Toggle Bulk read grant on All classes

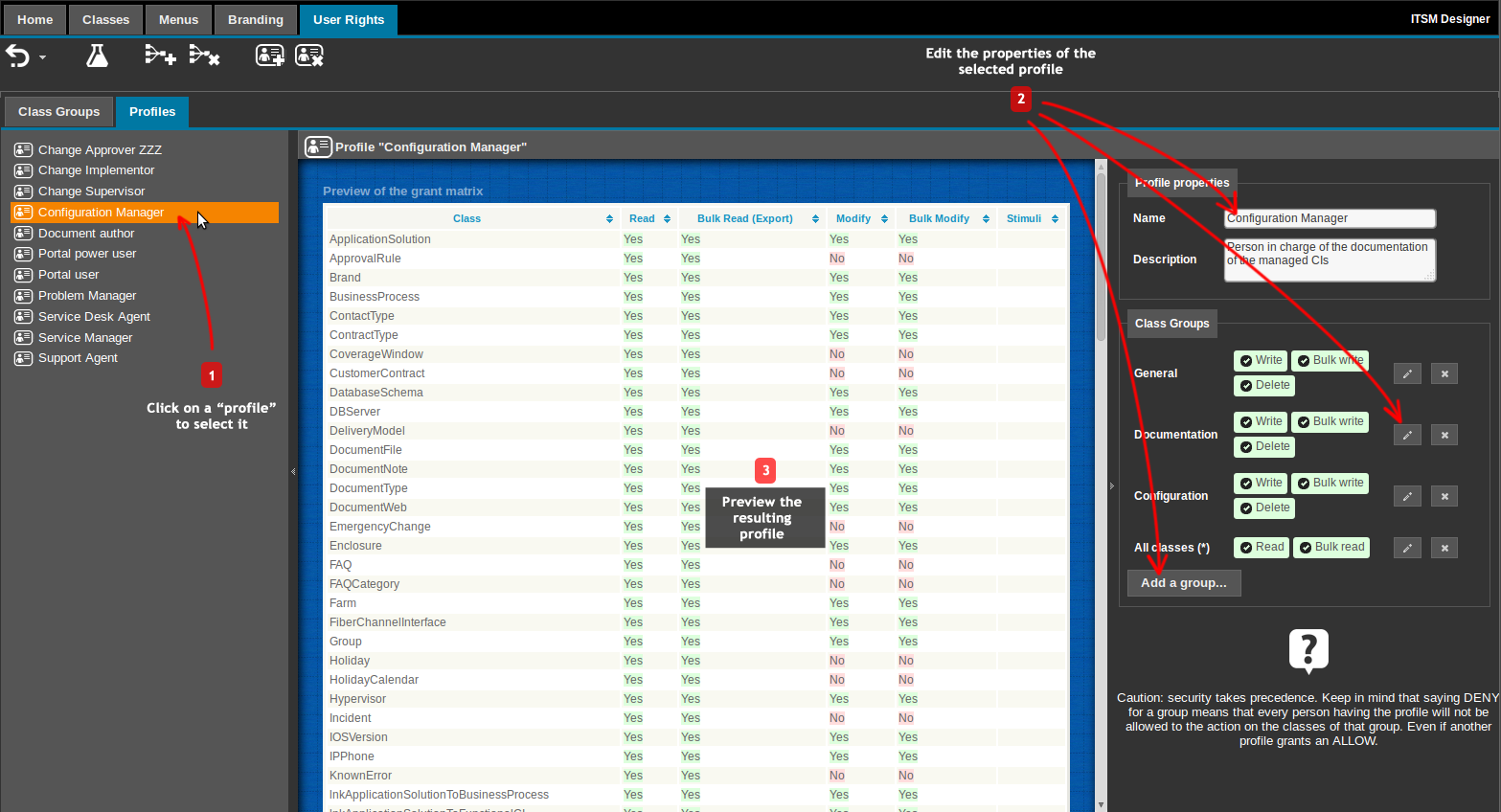[x=1330, y=548]
